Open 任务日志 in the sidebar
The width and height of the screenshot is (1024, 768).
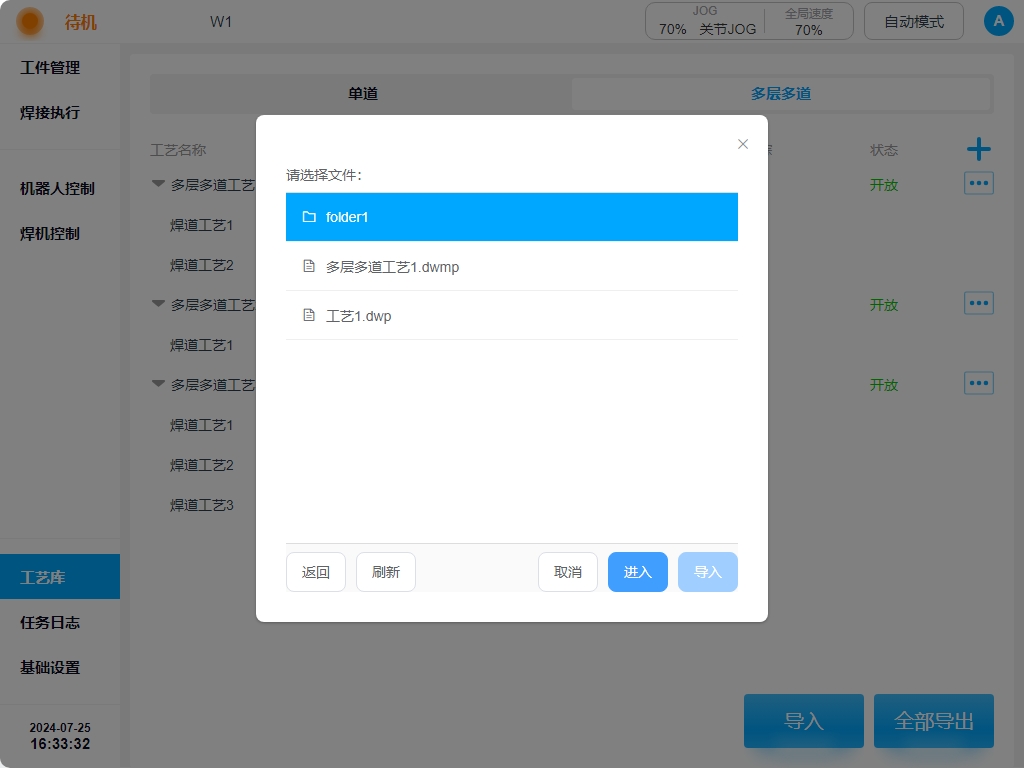coord(50,622)
